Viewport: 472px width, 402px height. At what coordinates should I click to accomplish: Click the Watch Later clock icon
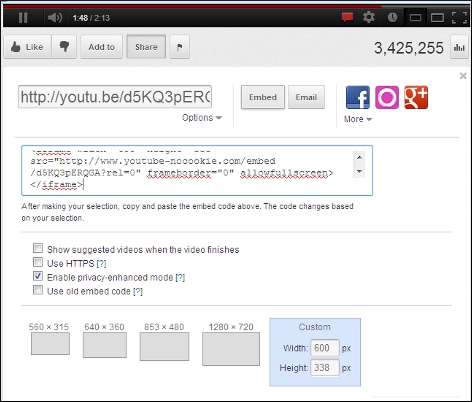[392, 17]
